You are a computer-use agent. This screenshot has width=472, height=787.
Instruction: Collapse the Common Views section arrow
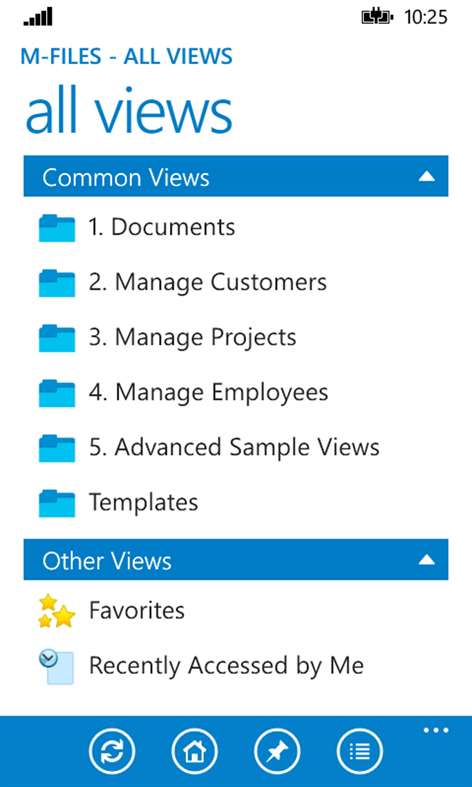click(426, 176)
